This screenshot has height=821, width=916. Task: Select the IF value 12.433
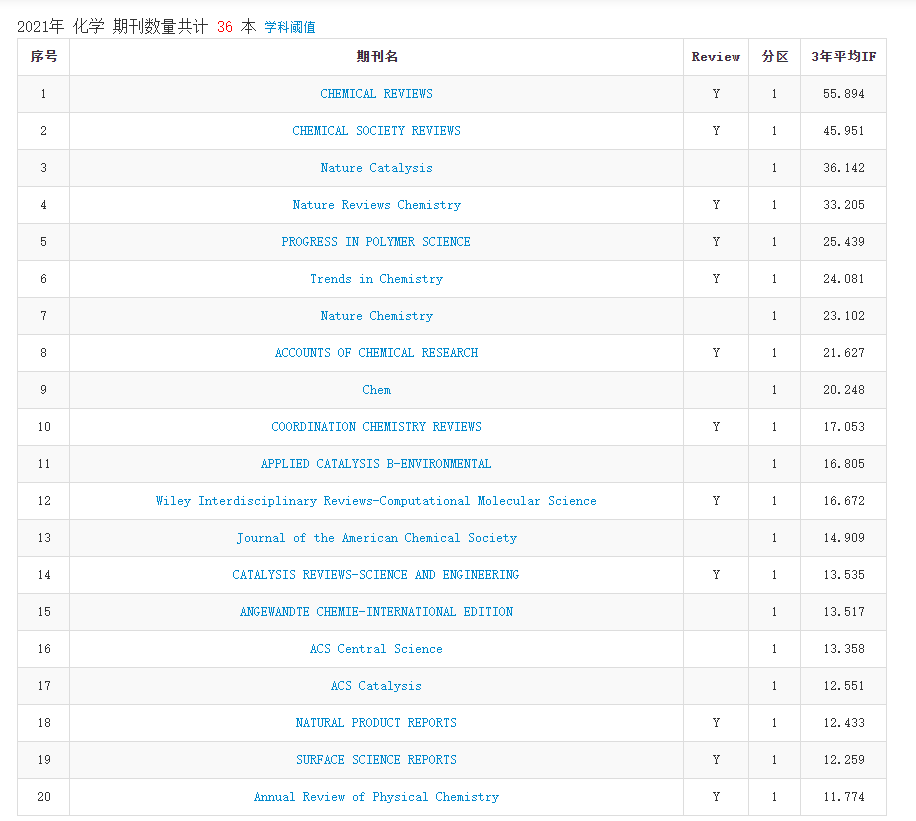point(844,723)
